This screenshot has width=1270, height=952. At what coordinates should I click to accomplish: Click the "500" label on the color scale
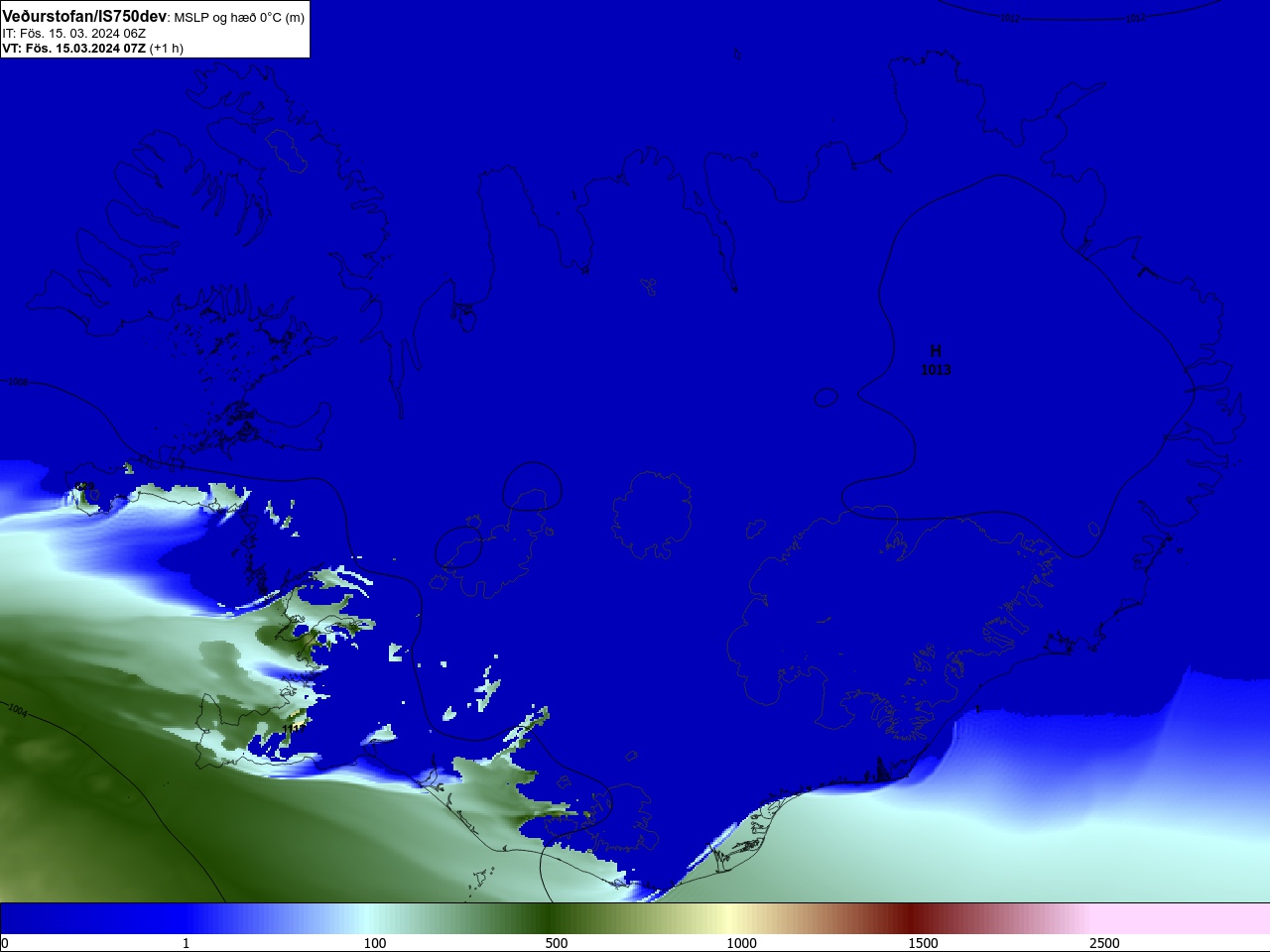(x=557, y=943)
